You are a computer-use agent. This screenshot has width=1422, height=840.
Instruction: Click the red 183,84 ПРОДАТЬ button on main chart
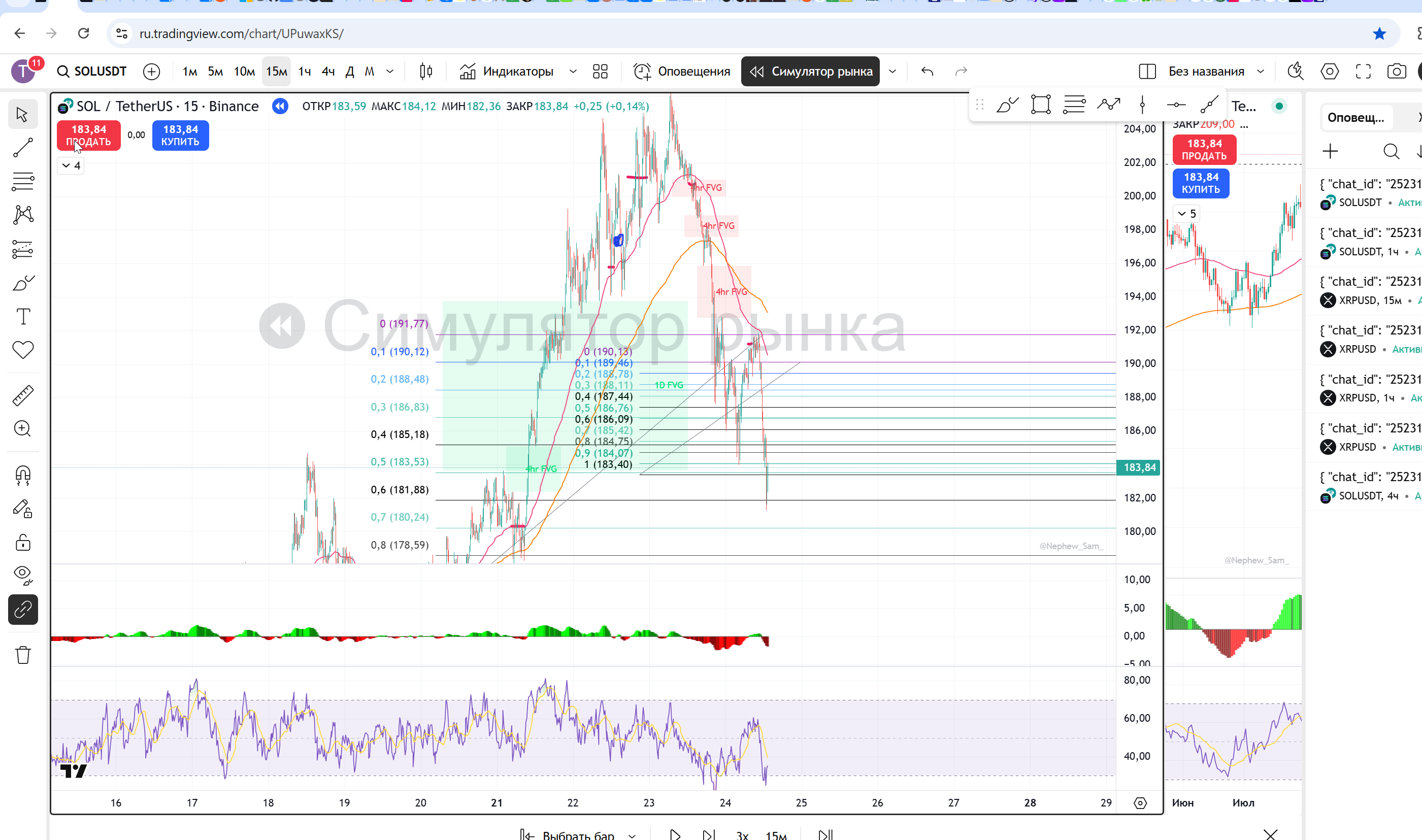pyautogui.click(x=89, y=136)
